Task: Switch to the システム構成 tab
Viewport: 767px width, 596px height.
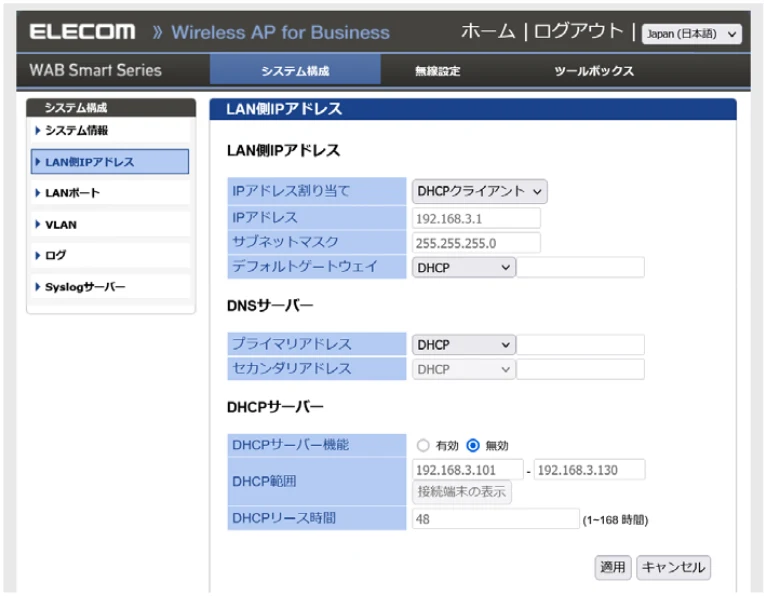Action: tap(295, 70)
